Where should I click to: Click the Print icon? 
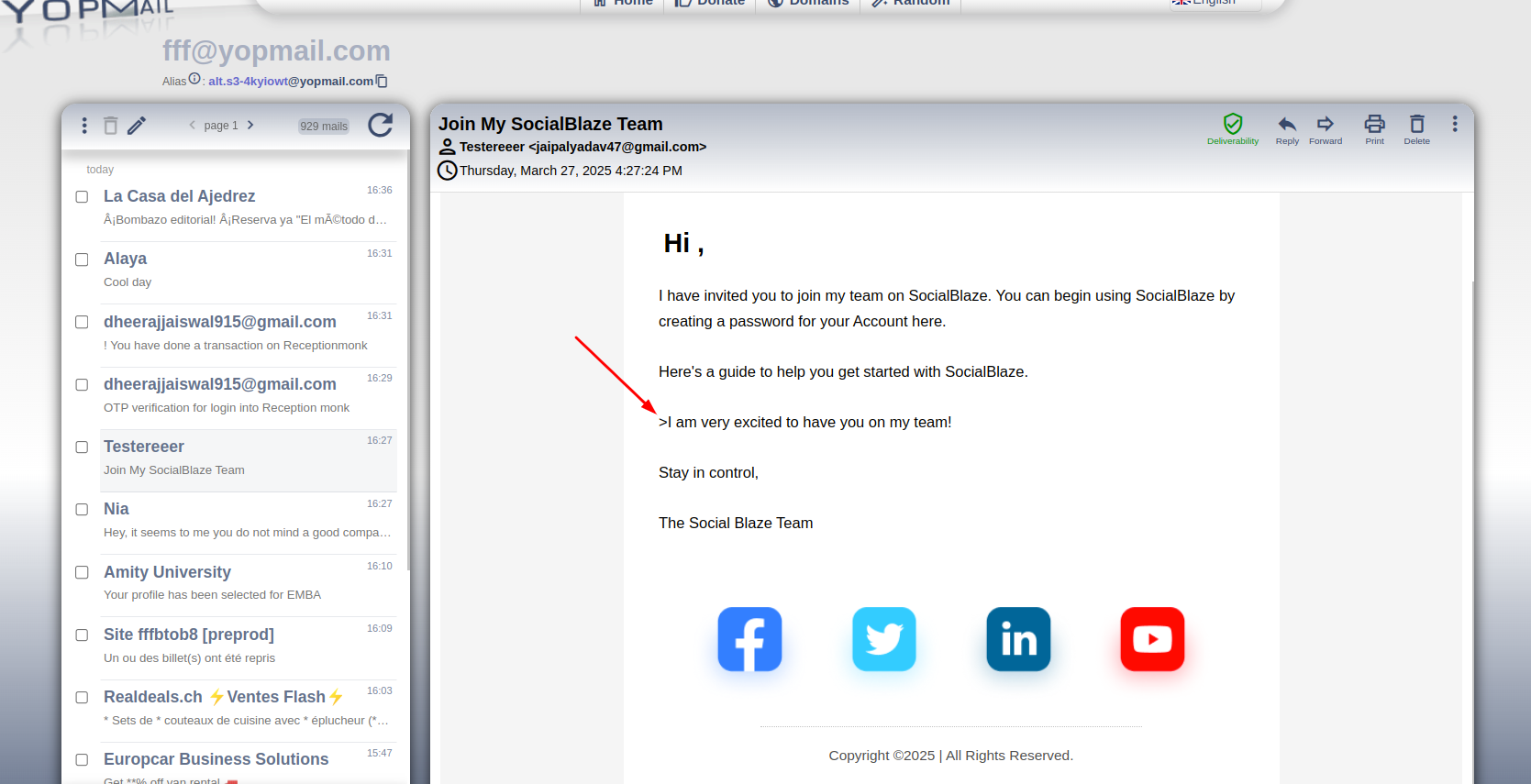tap(1374, 124)
